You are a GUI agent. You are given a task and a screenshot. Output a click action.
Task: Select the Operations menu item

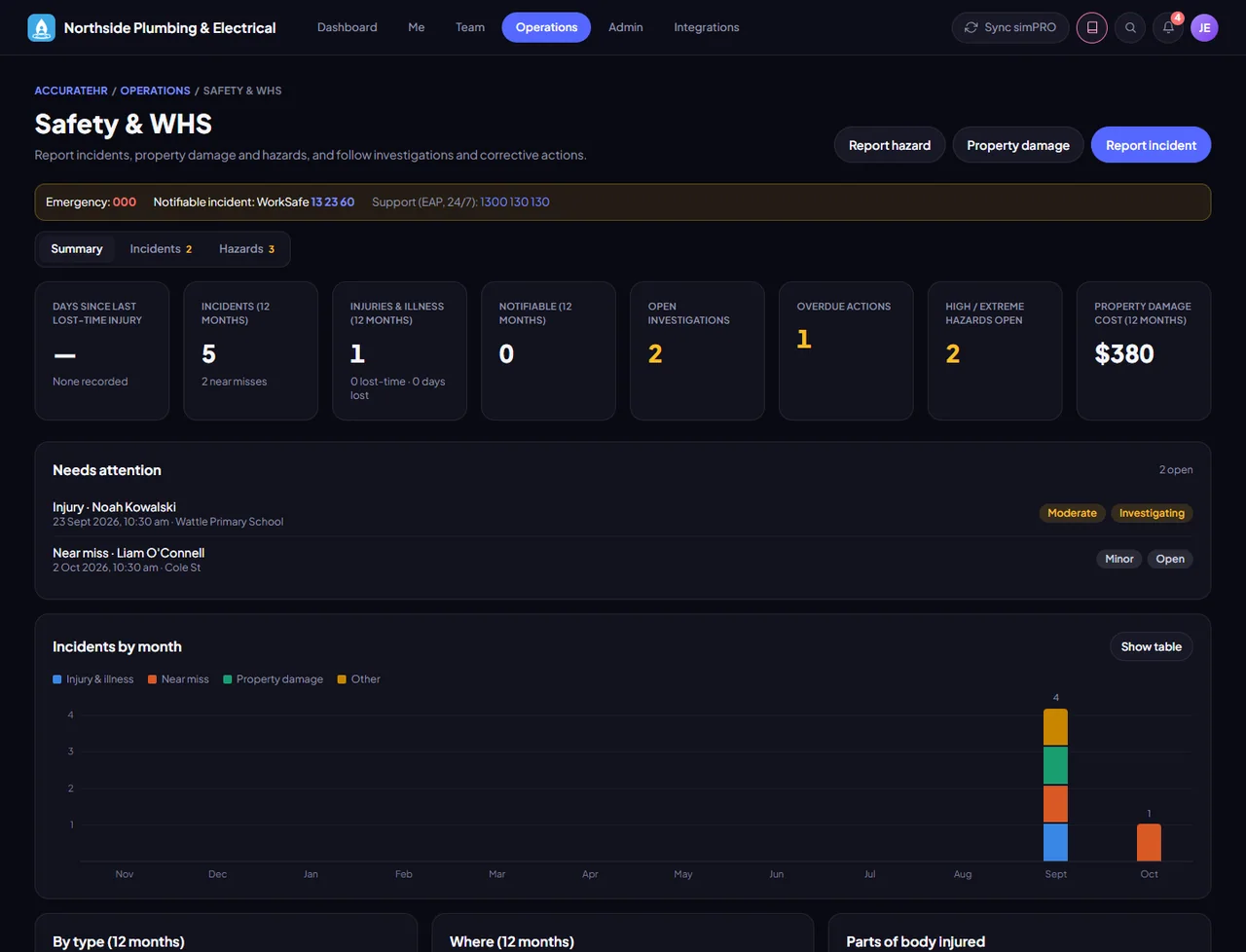point(546,27)
